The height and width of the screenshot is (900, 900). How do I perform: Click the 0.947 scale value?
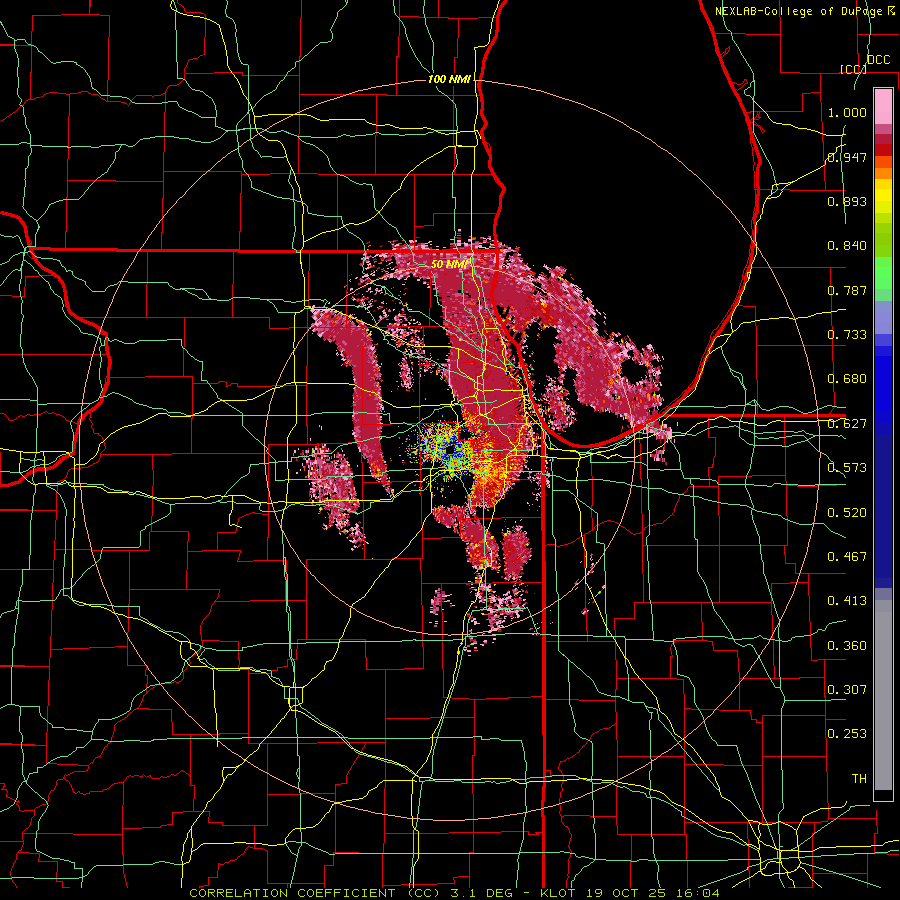tap(847, 157)
